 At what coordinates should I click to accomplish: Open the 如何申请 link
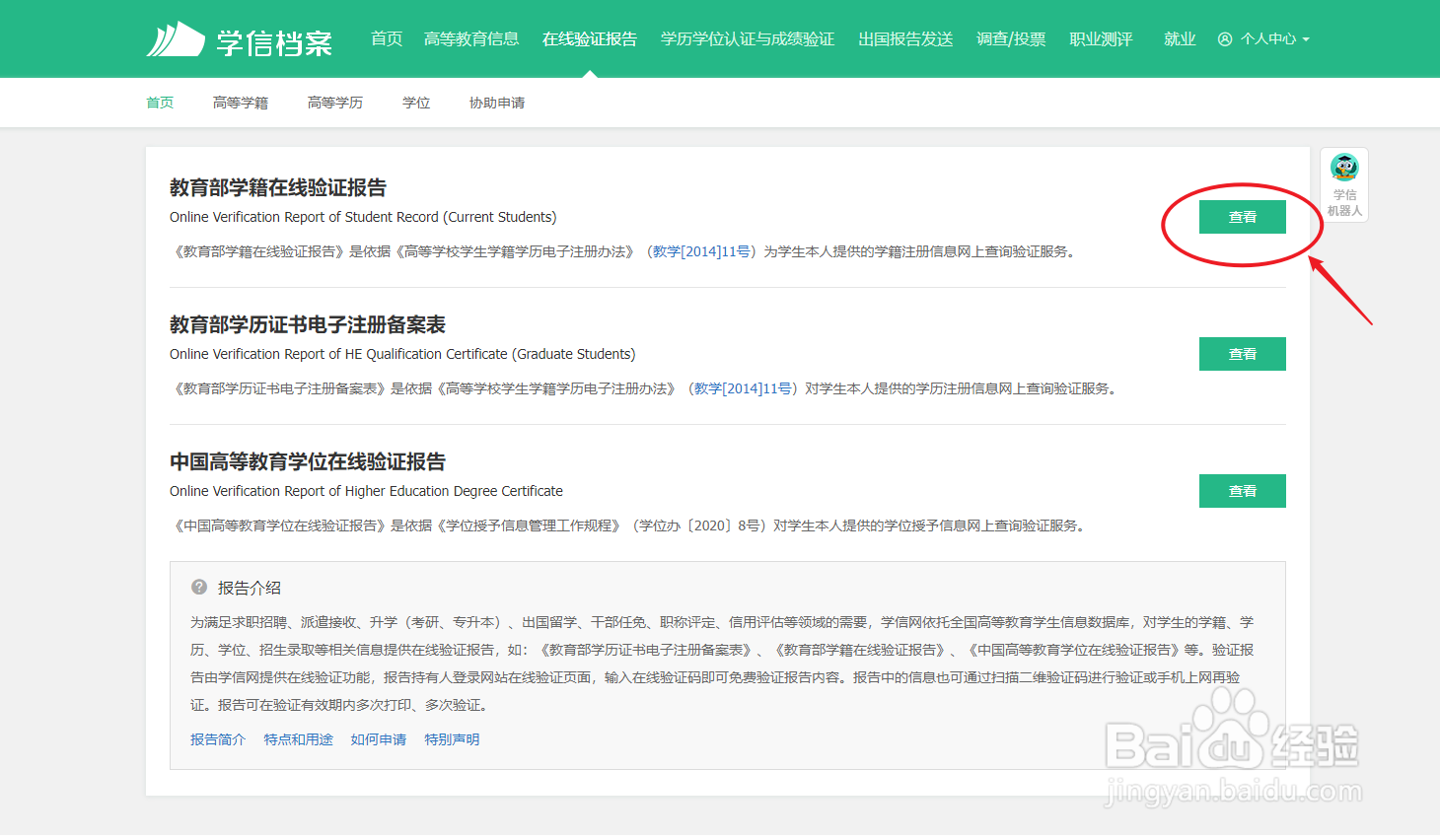[379, 738]
